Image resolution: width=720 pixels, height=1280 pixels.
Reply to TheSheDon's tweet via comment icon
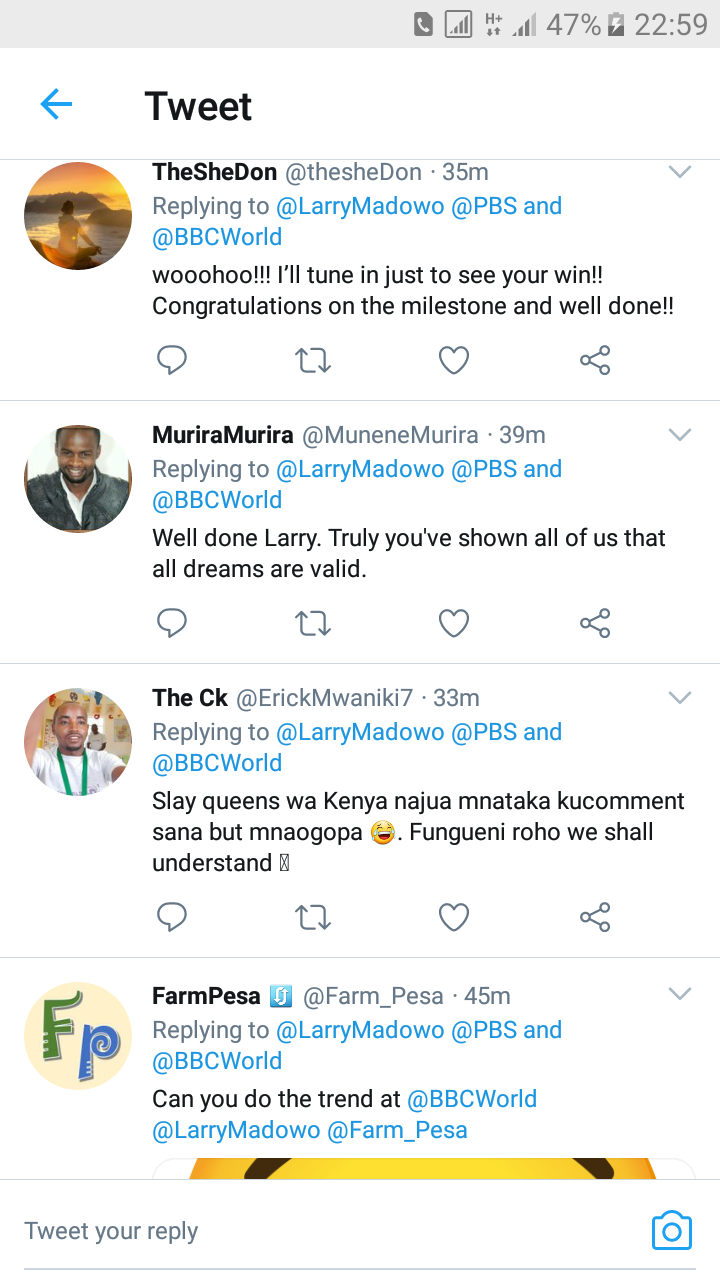pos(172,360)
